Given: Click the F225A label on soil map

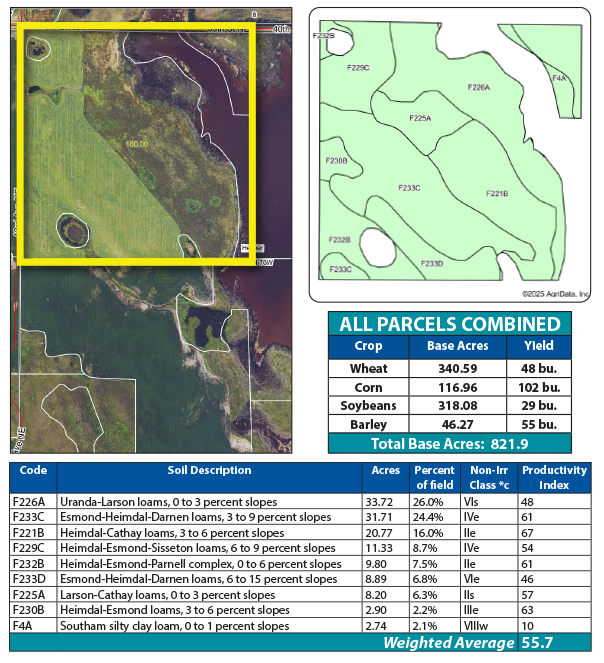Looking at the screenshot, I should tap(420, 118).
